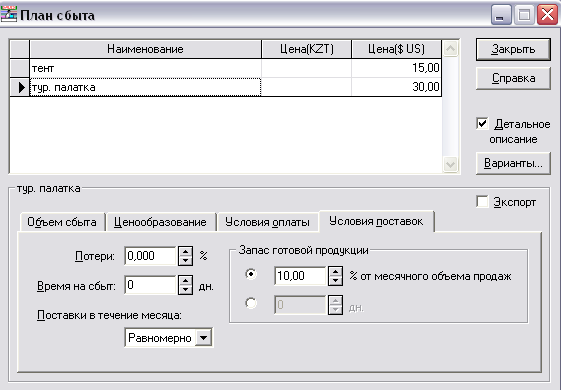Decrease the 10,00 stock percent value
The image size is (561, 390).
point(335,281)
